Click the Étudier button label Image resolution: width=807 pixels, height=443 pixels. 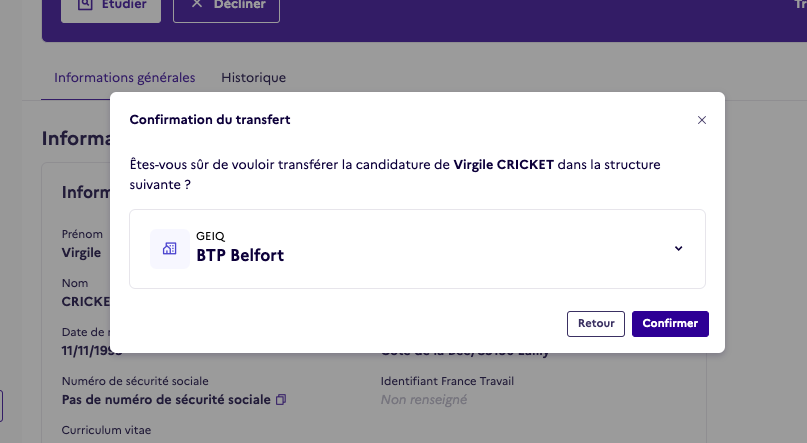tap(124, 5)
